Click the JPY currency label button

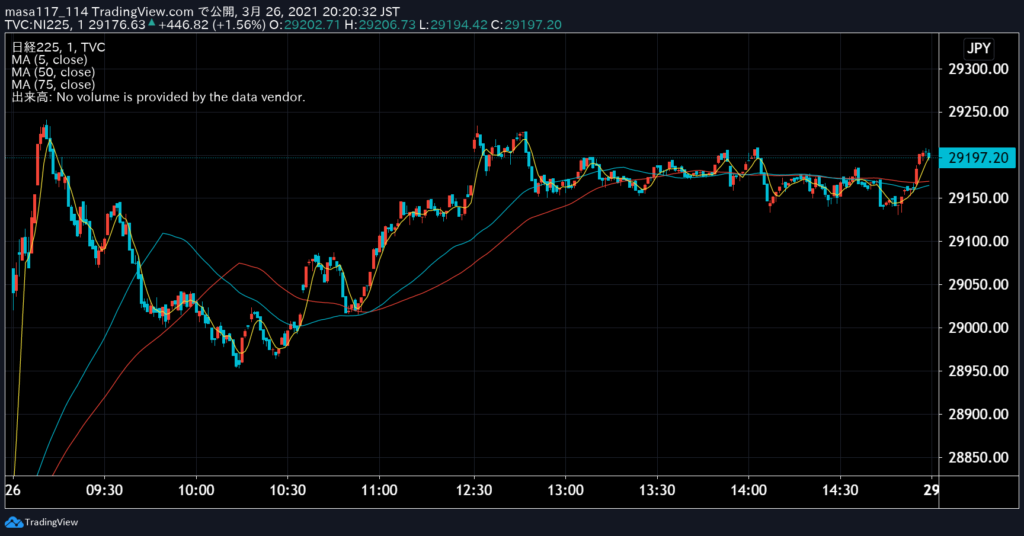pos(978,48)
